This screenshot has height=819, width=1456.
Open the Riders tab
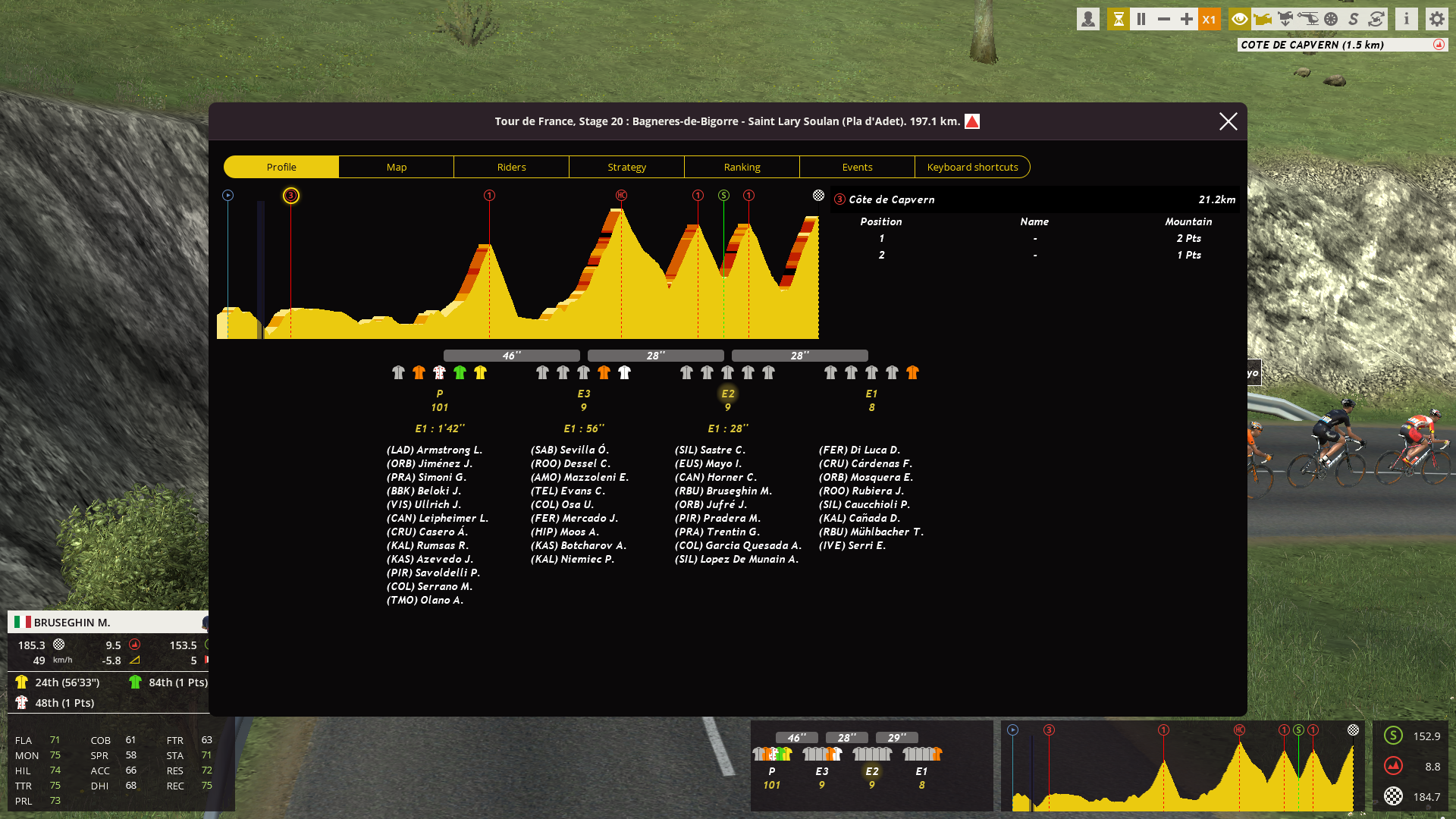point(512,167)
